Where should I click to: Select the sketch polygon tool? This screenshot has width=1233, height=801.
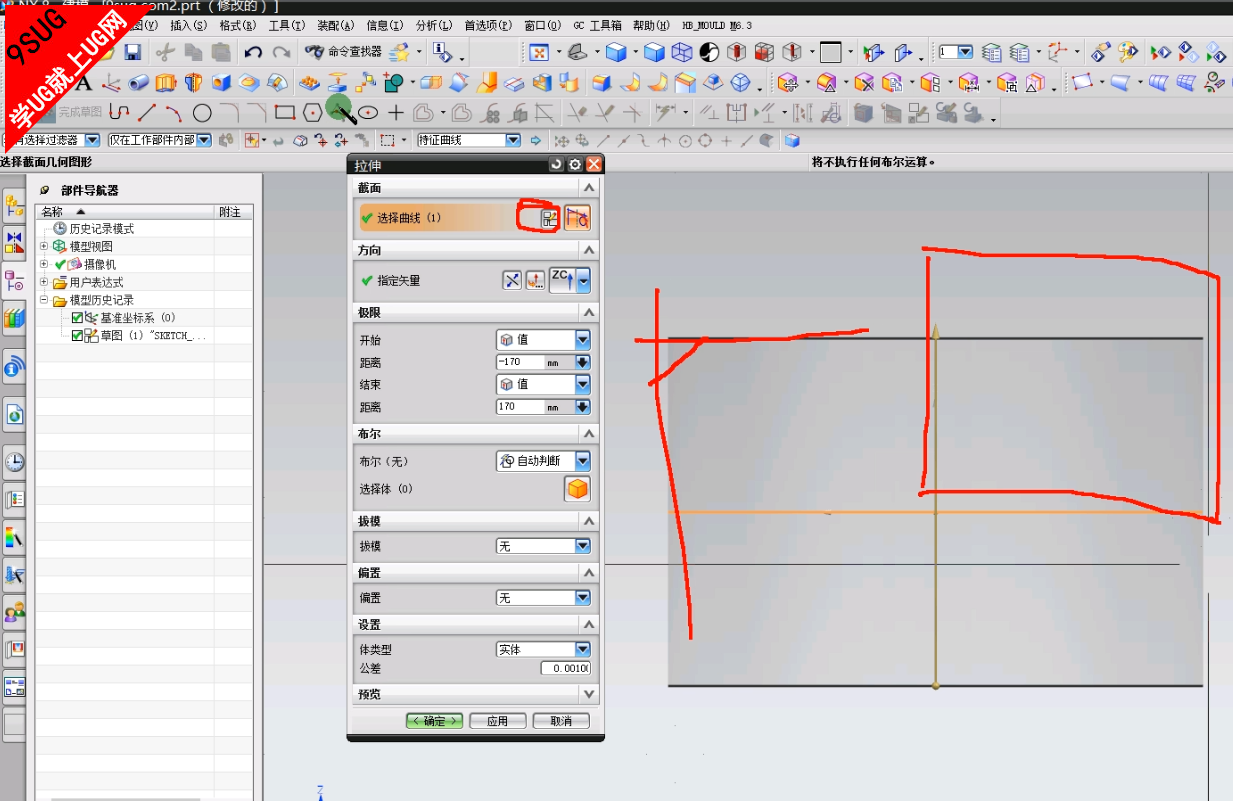pyautogui.click(x=312, y=113)
